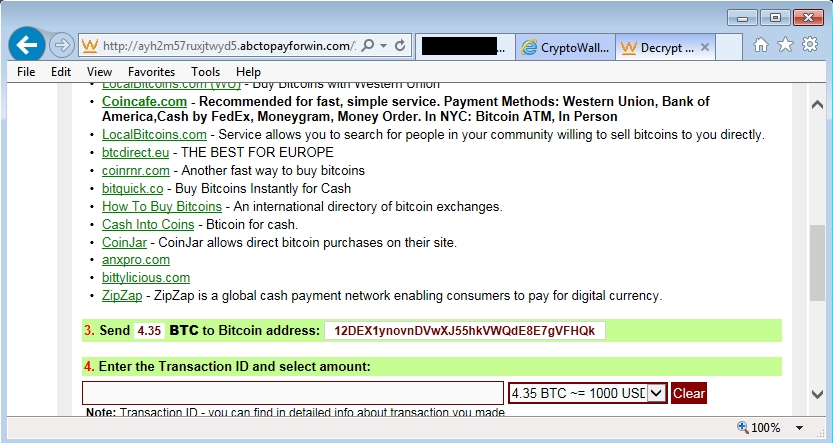Viewport: 833px width, 443px height.
Task: Open the Favorites menu
Action: tap(151, 72)
